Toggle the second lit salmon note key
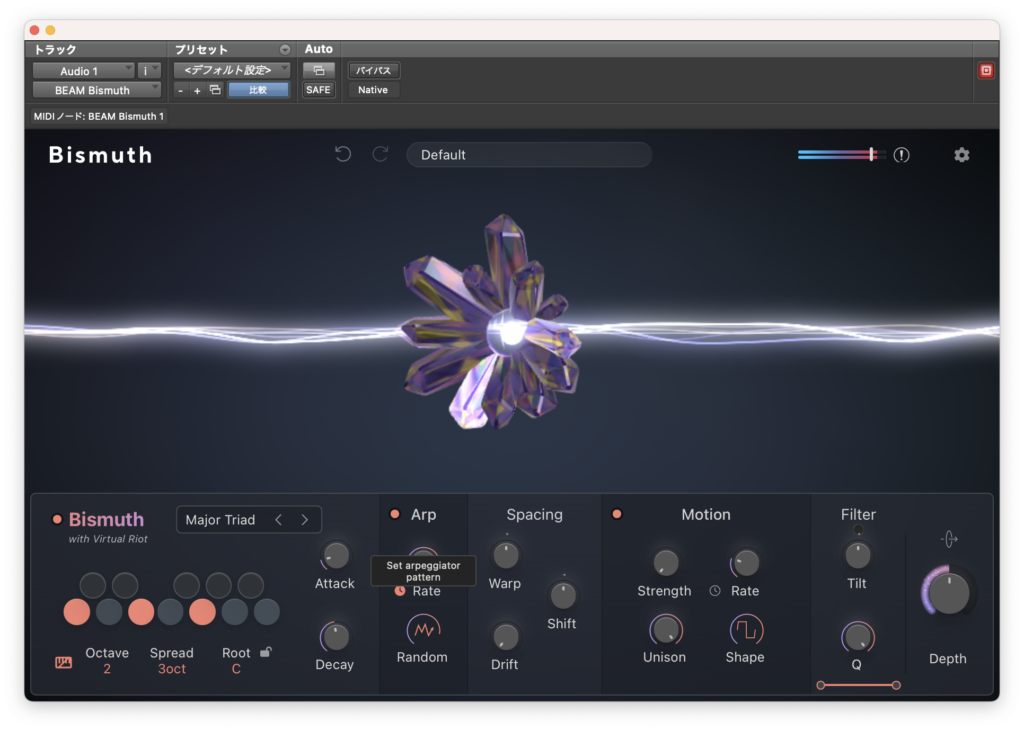Screen dimensions: 1024x730 (x=141, y=612)
